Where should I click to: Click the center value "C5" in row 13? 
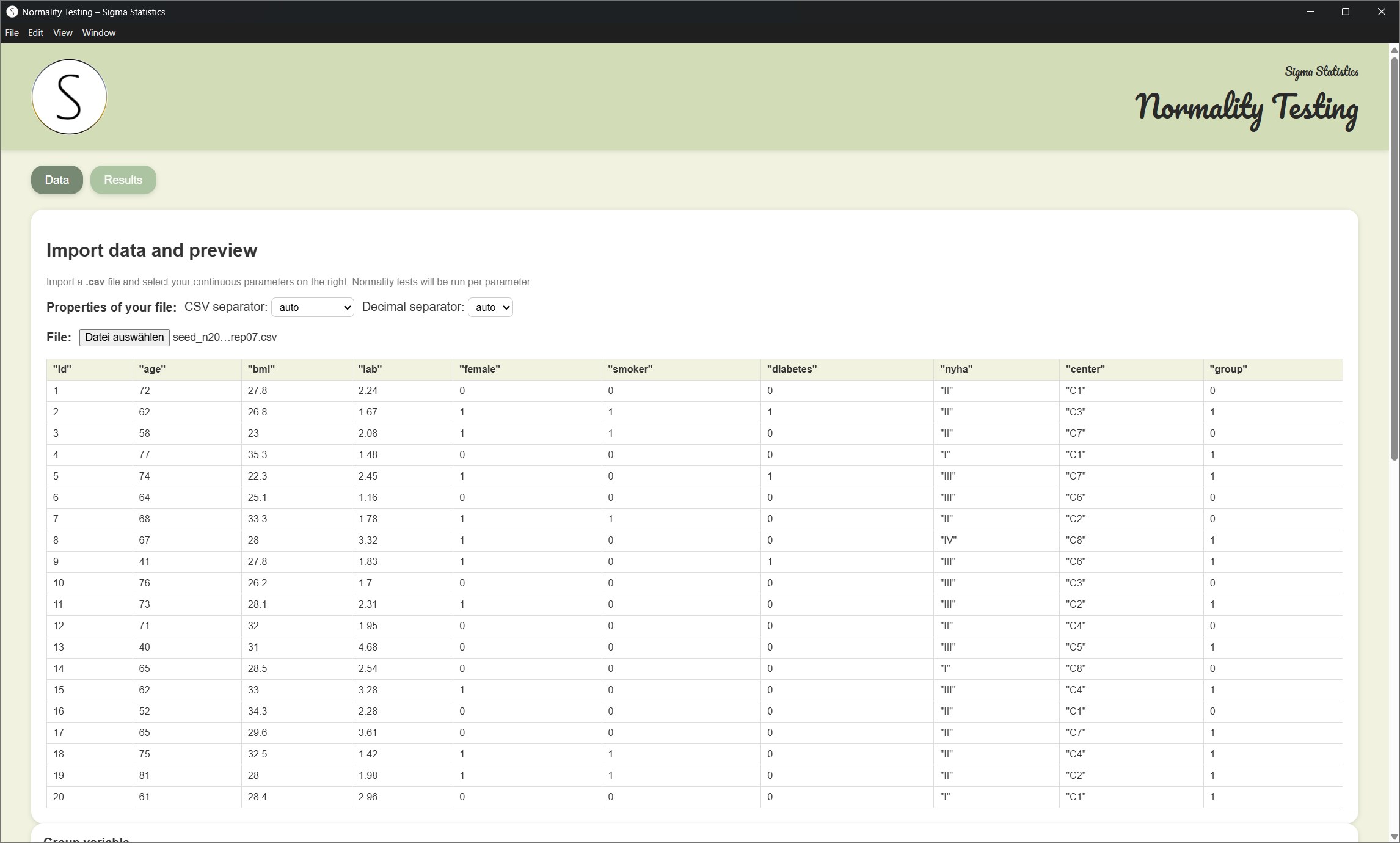[1076, 647]
